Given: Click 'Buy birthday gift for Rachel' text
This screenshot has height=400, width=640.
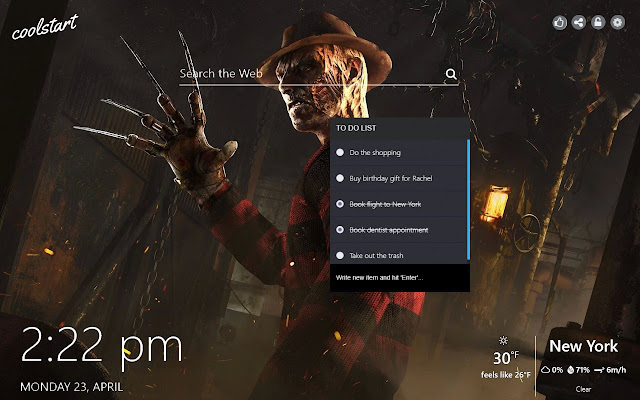Looking at the screenshot, I should click(391, 178).
